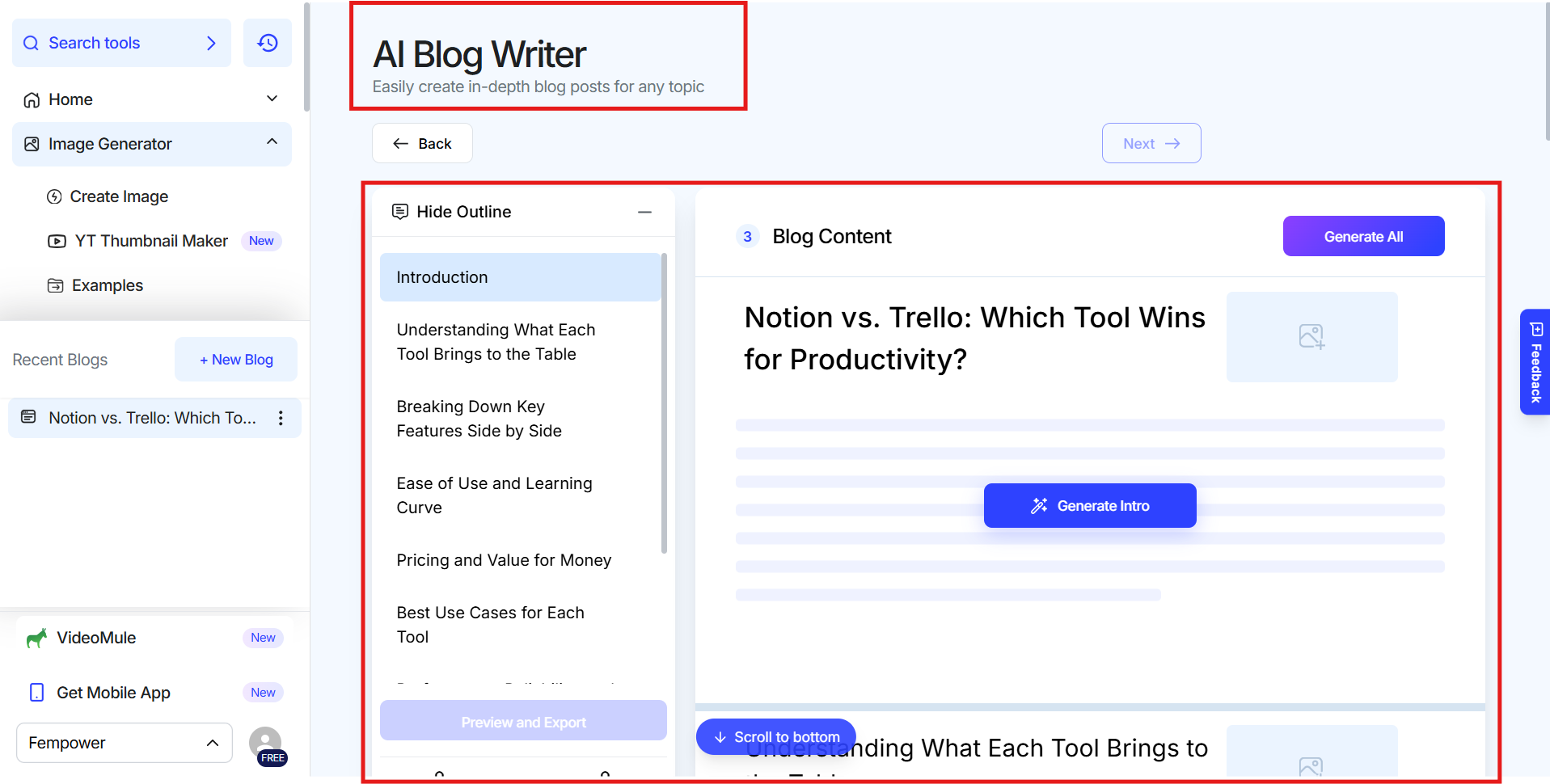Click the recent blog document icon
This screenshot has height=784, width=1550.
tap(28, 417)
